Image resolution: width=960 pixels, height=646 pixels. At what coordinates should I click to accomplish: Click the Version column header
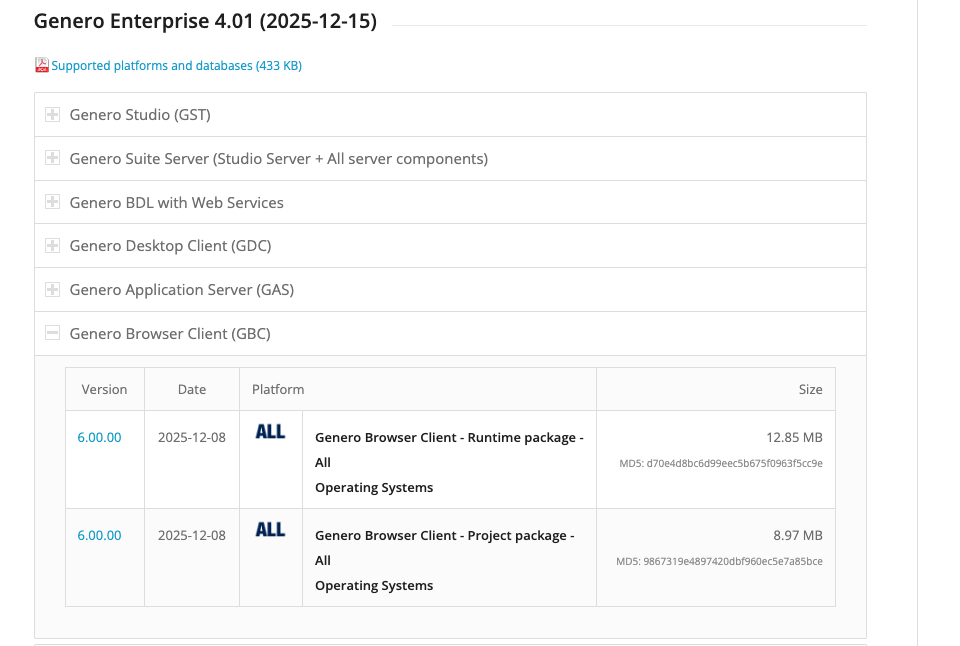[x=104, y=389]
